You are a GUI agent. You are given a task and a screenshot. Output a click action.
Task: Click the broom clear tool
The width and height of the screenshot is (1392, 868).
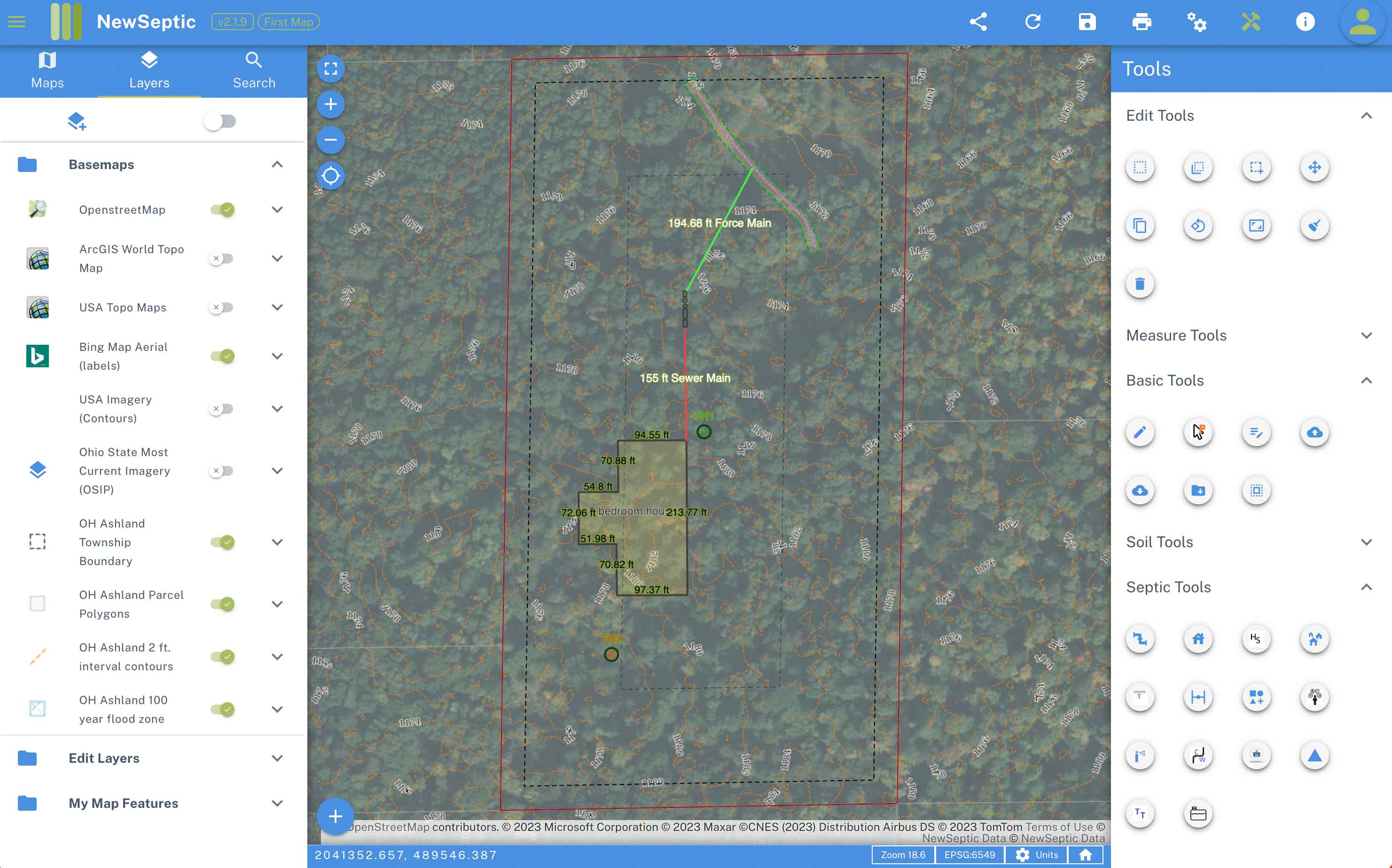1314,225
